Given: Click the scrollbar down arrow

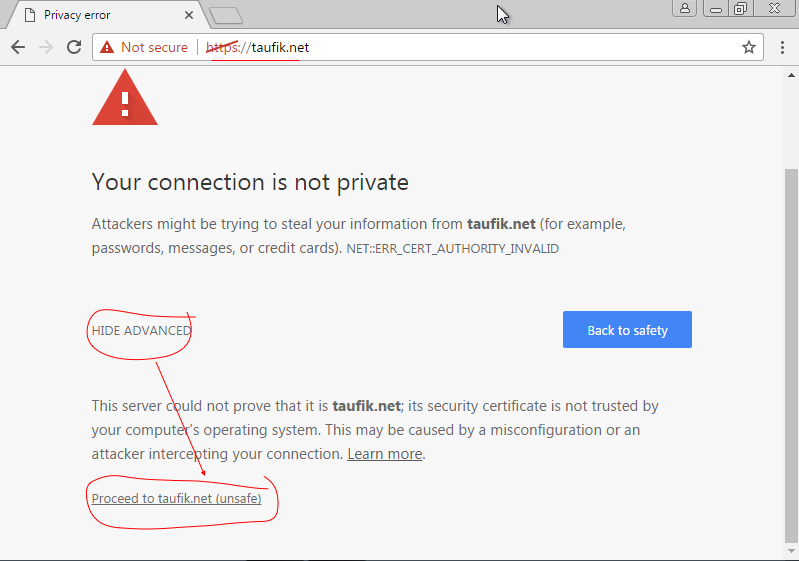Looking at the screenshot, I should click(791, 551).
